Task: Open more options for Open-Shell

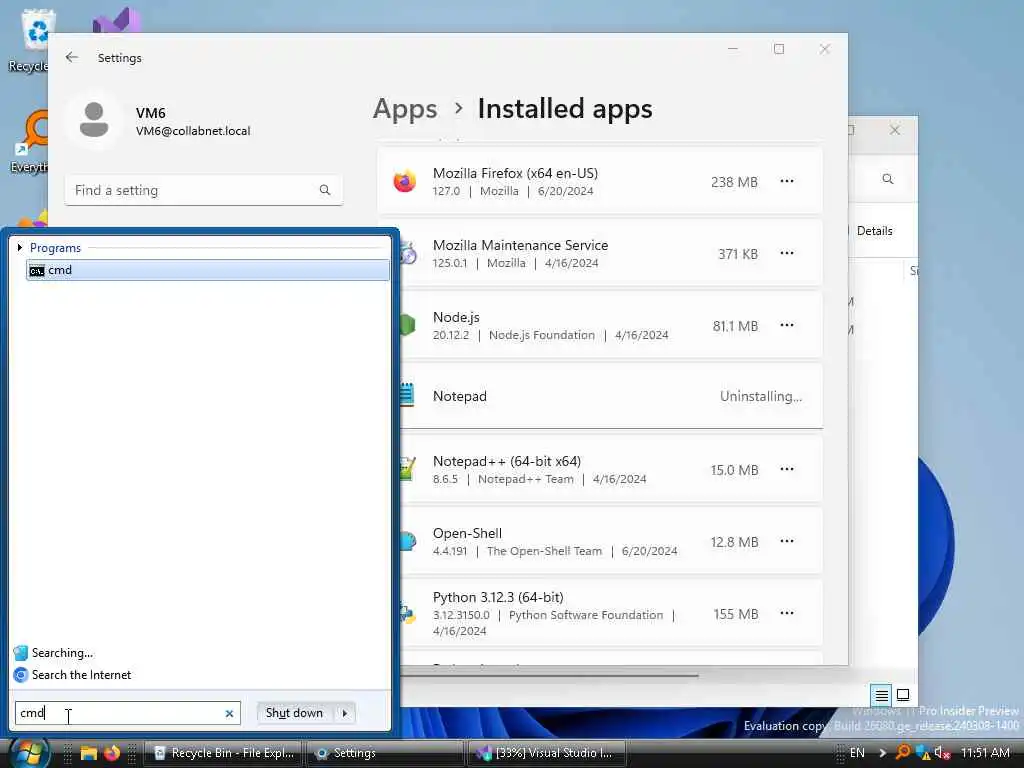Action: point(786,541)
